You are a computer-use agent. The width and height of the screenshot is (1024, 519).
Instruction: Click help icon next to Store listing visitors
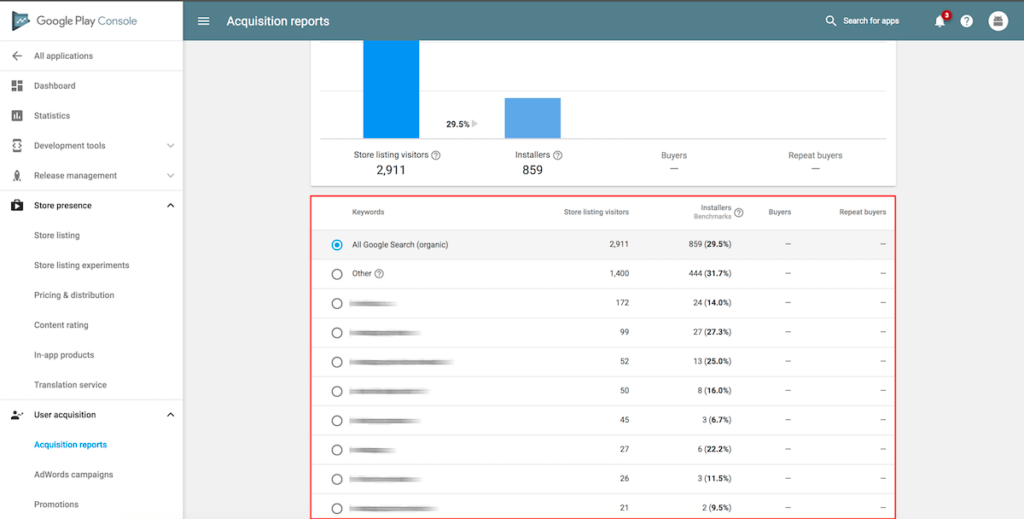point(436,156)
